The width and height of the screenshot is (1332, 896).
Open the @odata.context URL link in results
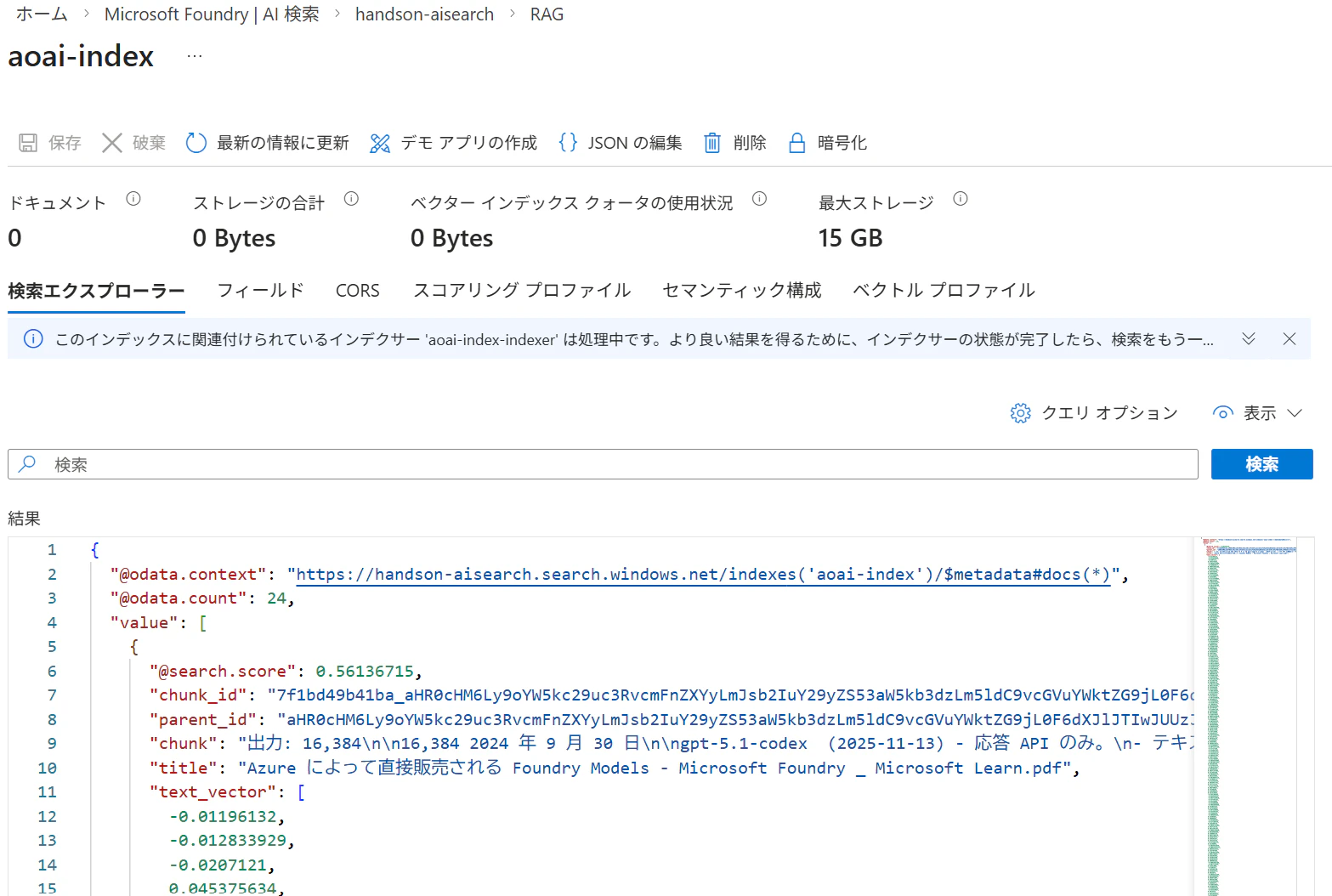703,575
